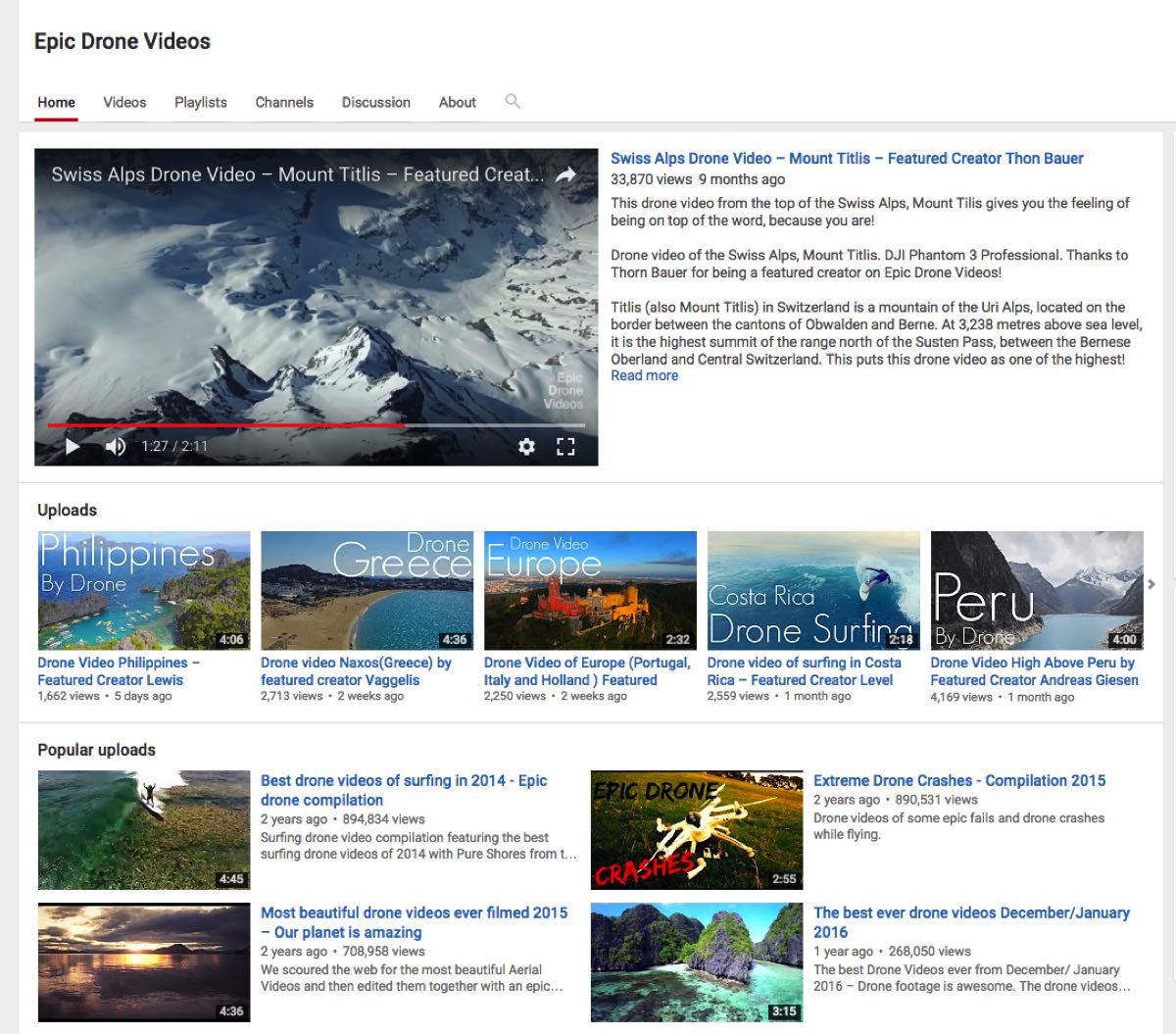
Task: Open Peru By Drone thumbnail
Action: [x=1037, y=590]
